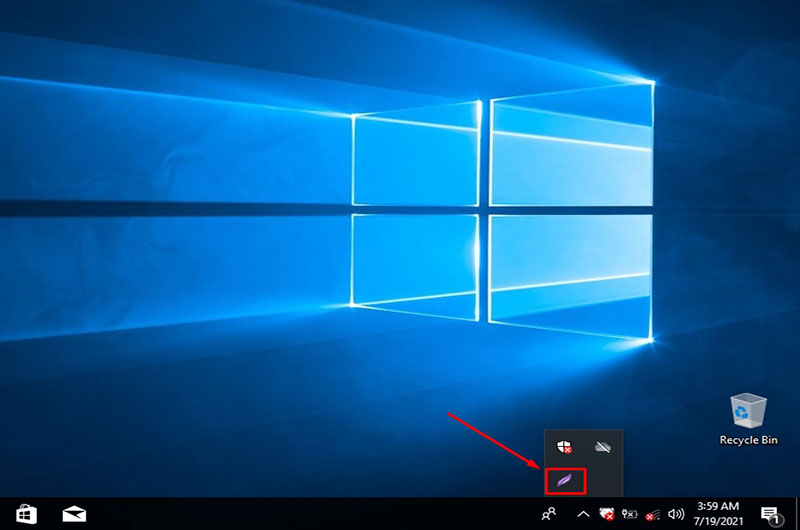Launch the Mail app from taskbar
The width and height of the screenshot is (800, 530).
(74, 514)
